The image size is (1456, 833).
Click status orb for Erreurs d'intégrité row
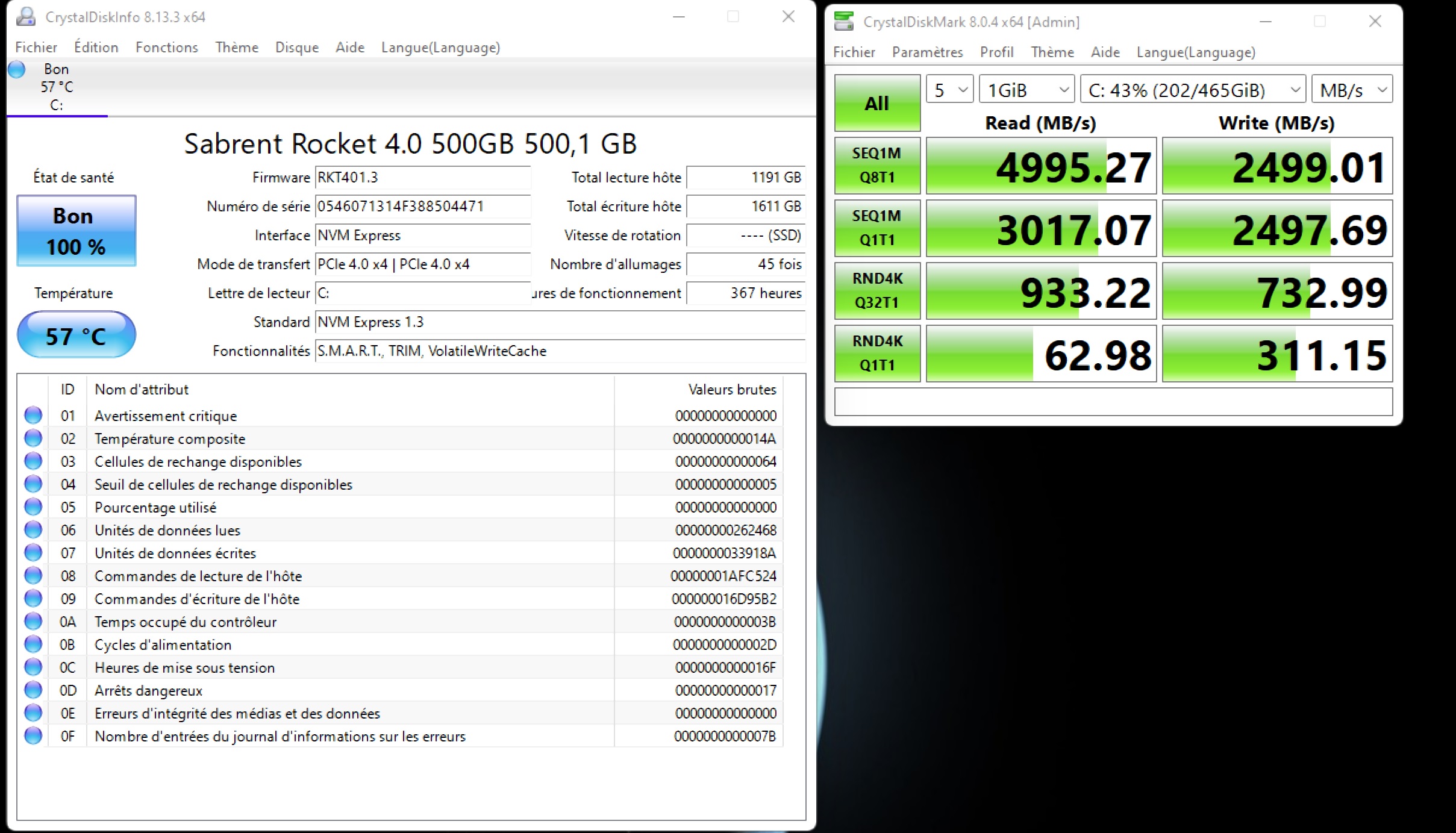tap(33, 713)
